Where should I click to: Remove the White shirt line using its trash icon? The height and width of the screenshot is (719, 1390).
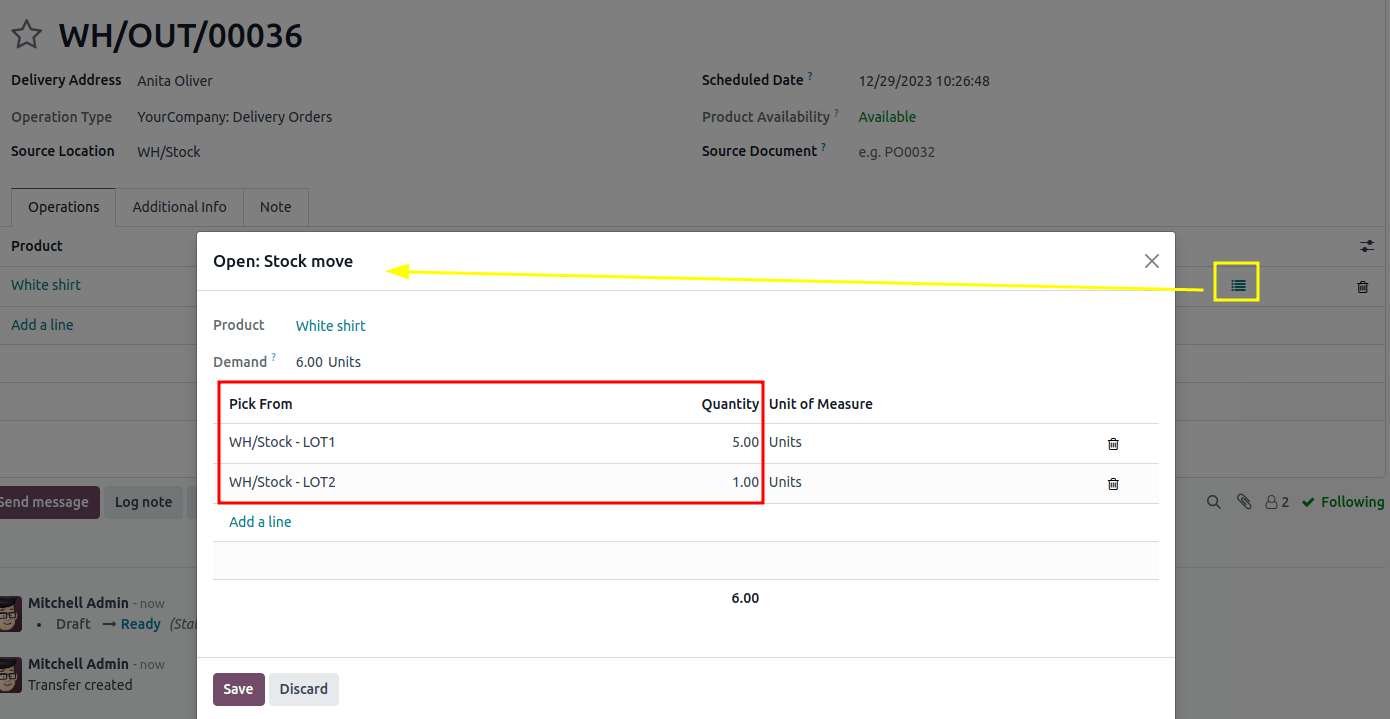[x=1362, y=287]
